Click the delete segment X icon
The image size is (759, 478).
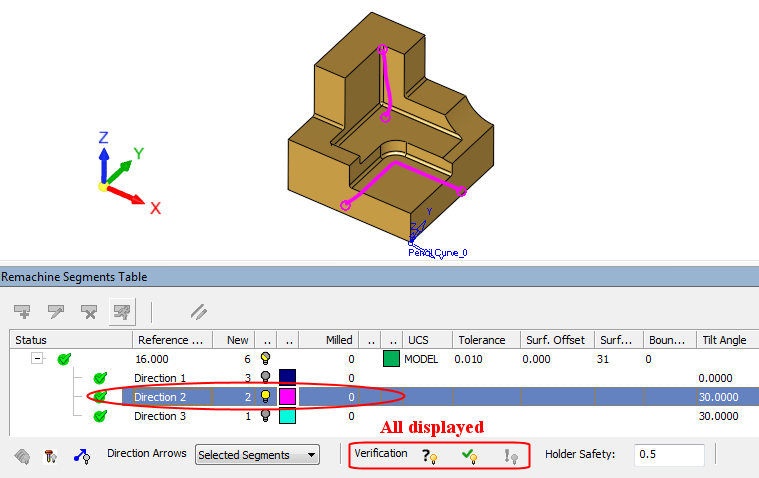pyautogui.click(x=88, y=311)
